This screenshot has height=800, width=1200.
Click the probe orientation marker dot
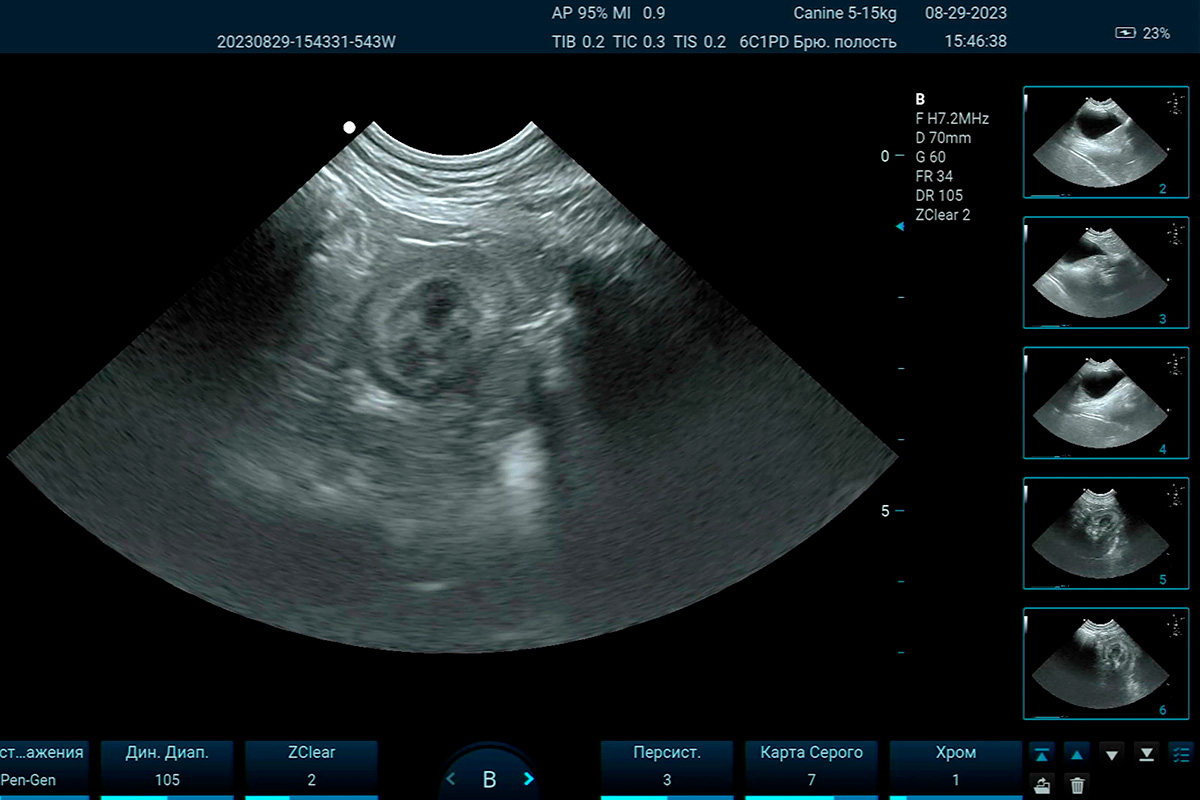pos(349,127)
